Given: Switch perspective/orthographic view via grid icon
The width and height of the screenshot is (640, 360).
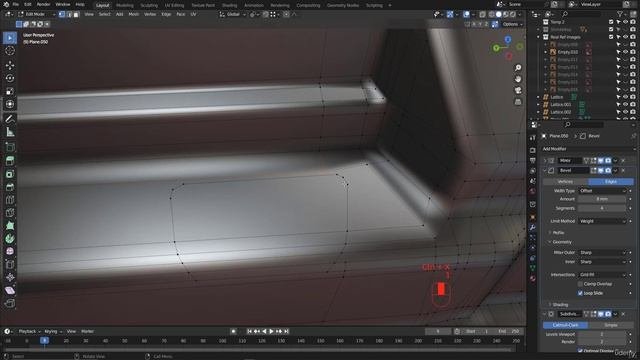Looking at the screenshot, I should click(x=518, y=102).
